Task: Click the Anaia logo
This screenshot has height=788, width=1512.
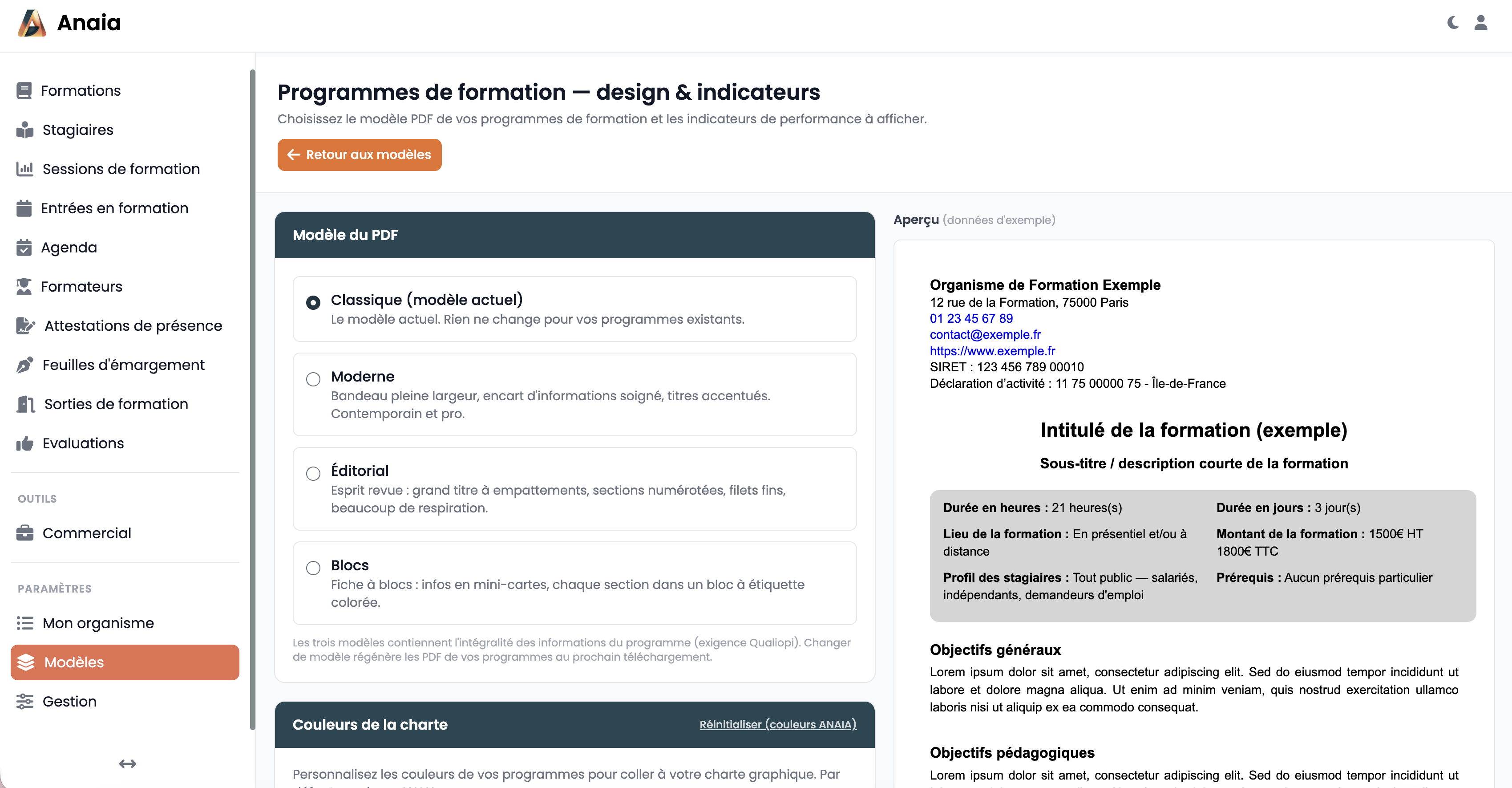Action: coord(69,23)
